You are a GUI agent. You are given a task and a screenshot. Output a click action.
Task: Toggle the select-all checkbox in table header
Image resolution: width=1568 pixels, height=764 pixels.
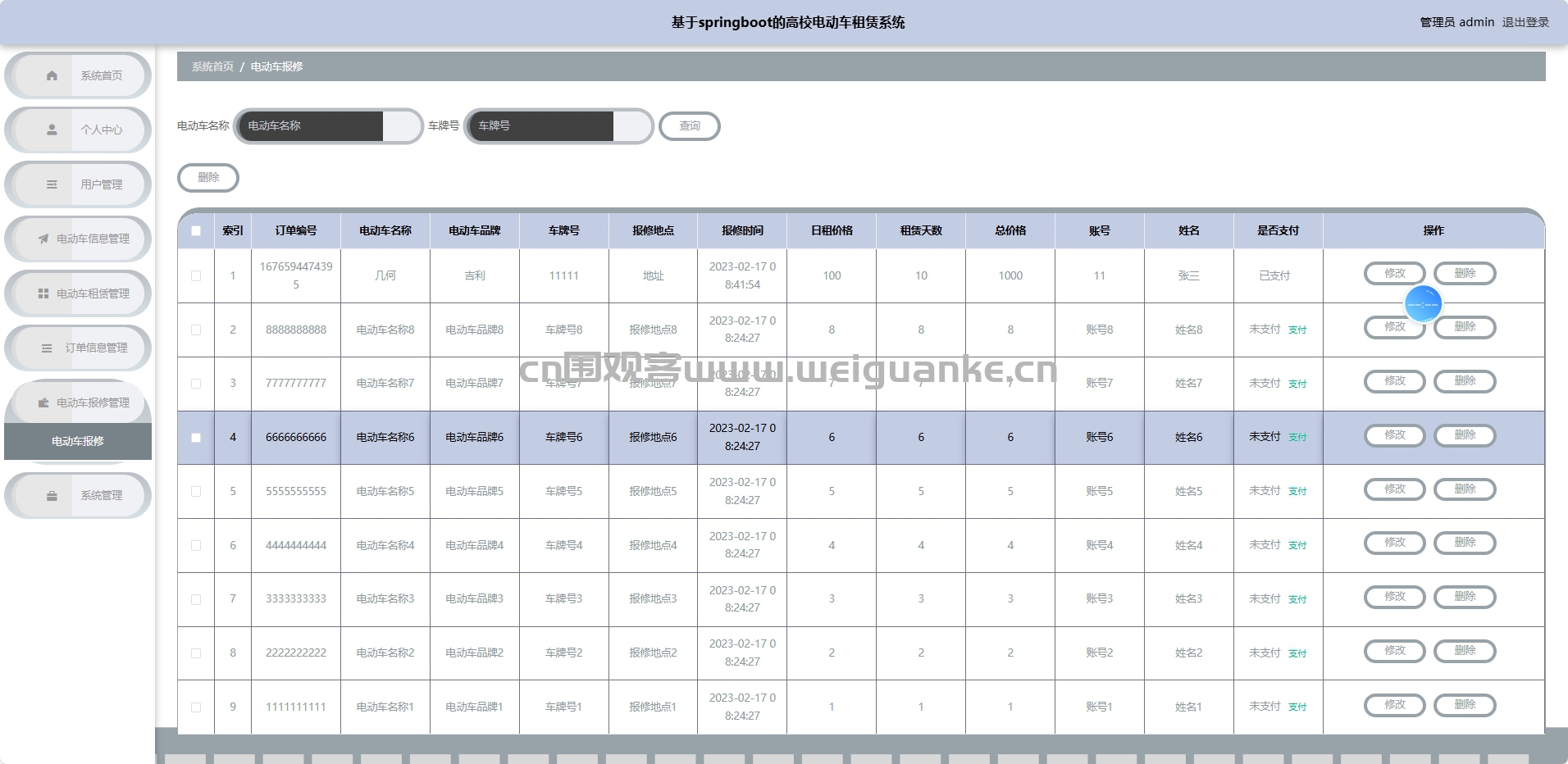(196, 230)
